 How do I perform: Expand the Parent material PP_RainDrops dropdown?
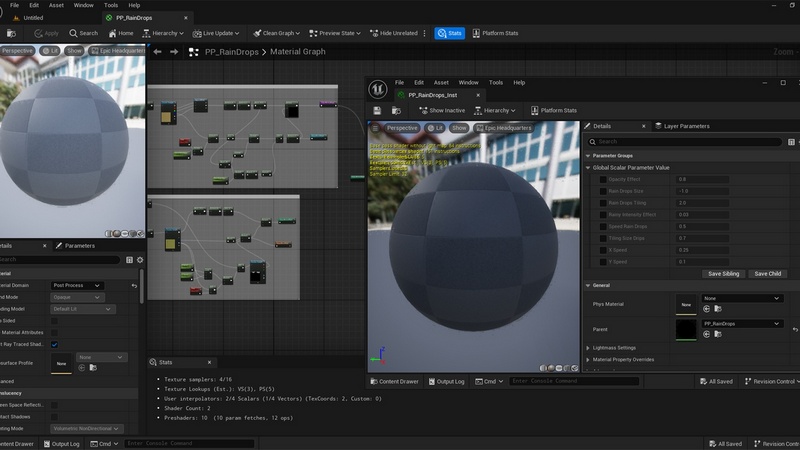point(741,324)
